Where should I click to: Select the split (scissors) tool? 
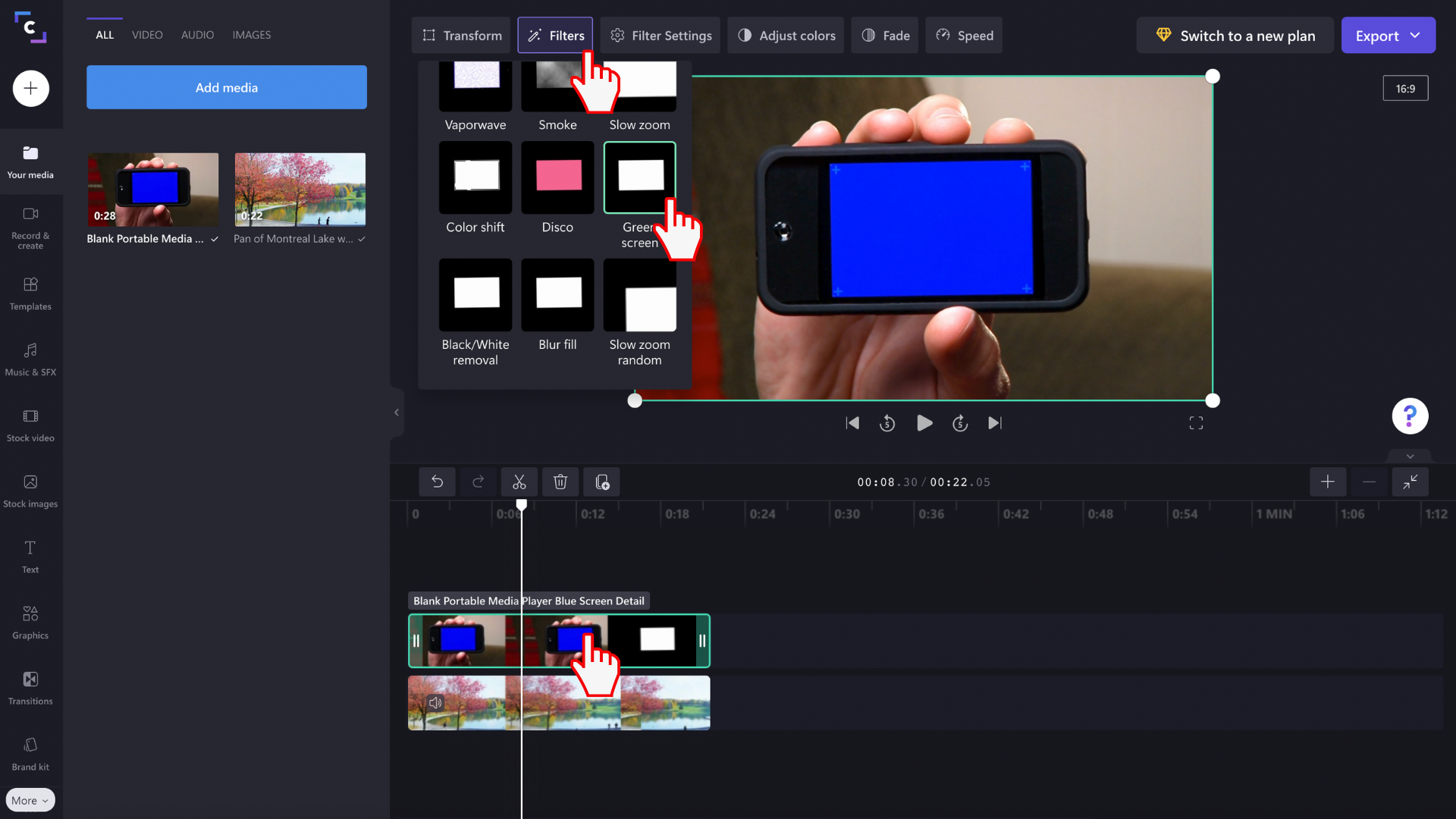519,482
